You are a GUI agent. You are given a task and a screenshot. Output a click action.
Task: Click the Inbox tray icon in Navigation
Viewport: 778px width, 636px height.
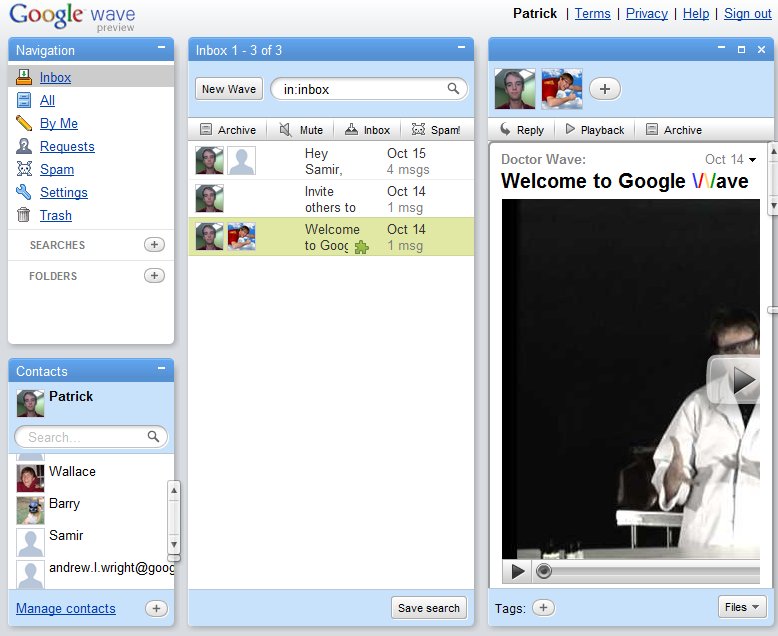point(24,77)
